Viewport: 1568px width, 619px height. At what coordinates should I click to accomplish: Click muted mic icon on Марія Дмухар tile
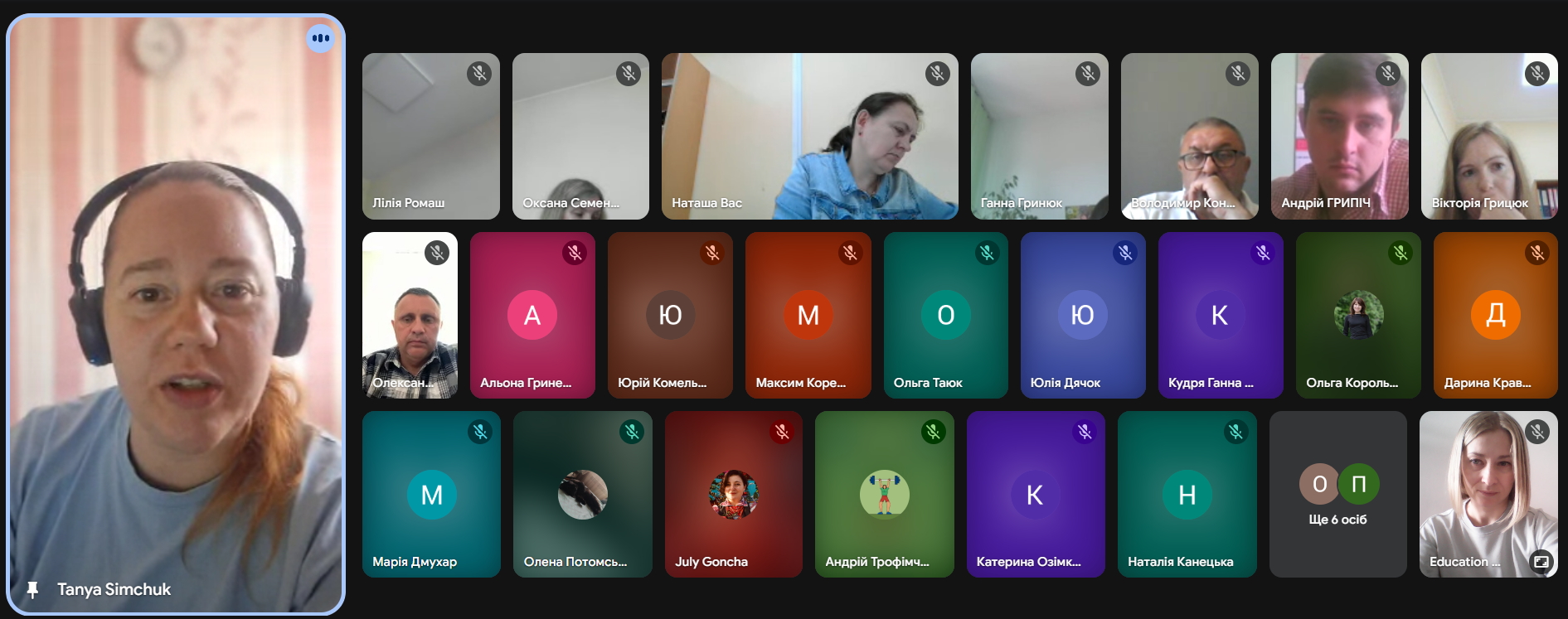point(479,432)
